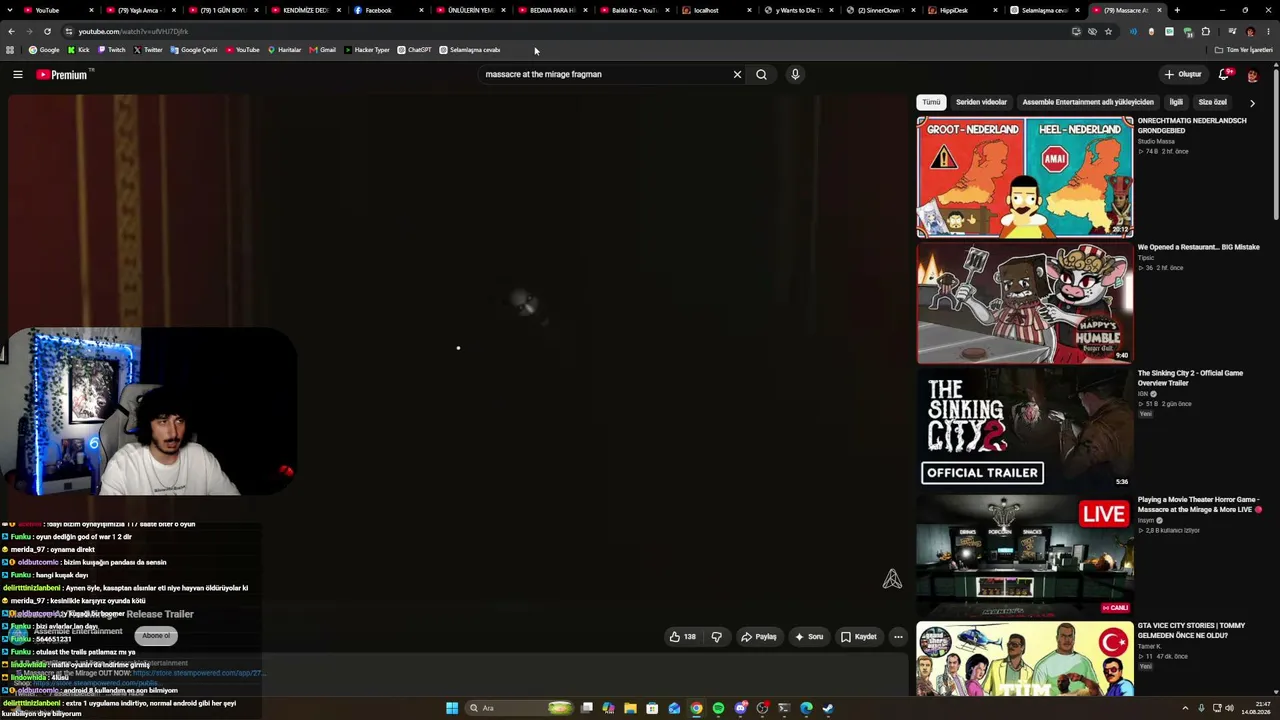Select the Tümü filter chip
Screen dimensions: 1280x720
pyautogui.click(x=931, y=102)
